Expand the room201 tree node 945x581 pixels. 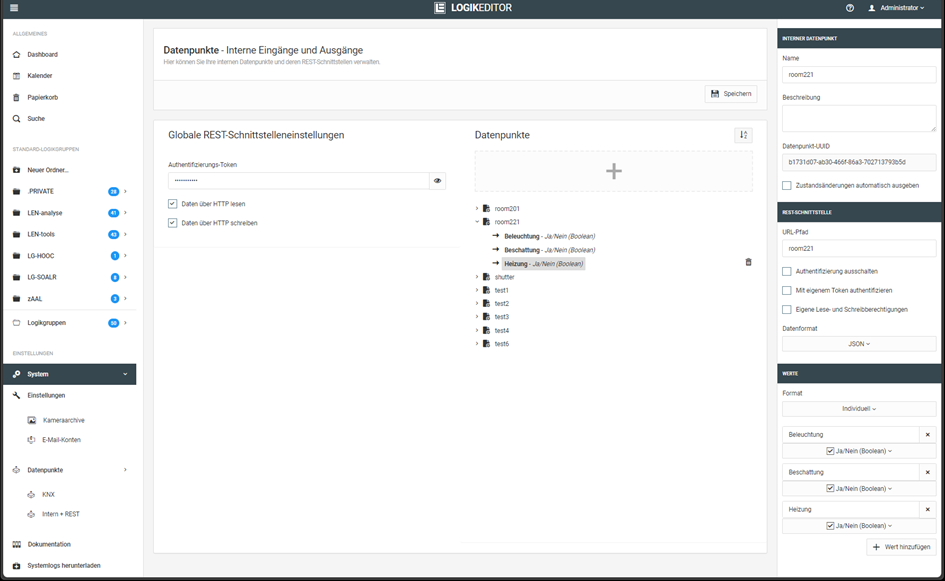[477, 208]
